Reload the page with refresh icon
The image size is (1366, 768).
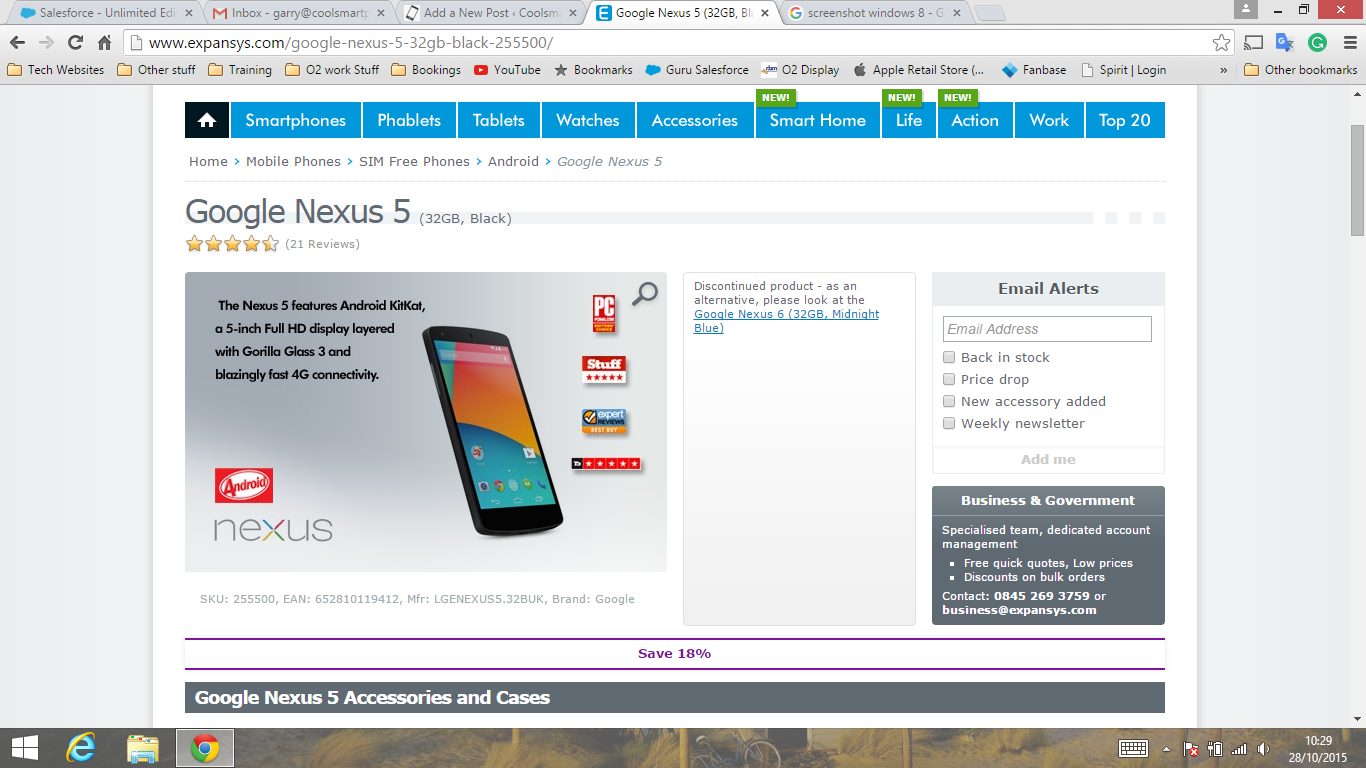coord(75,43)
